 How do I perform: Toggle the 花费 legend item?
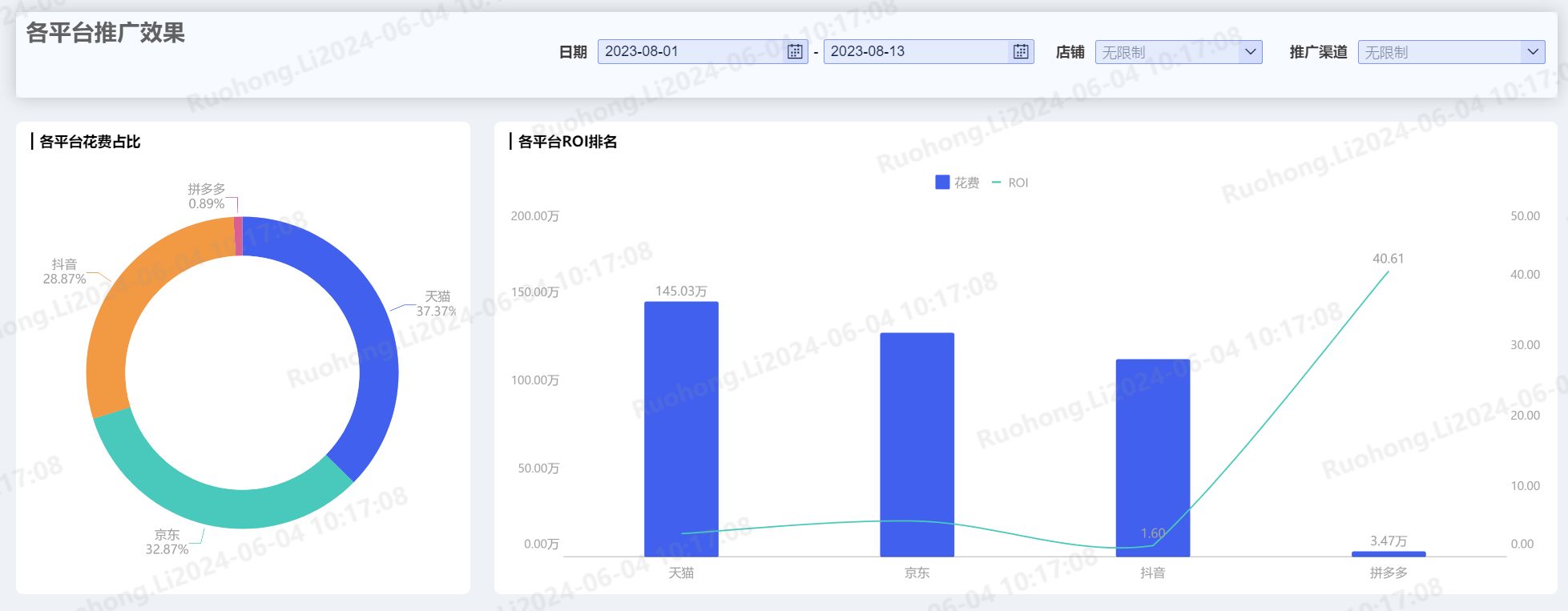tap(957, 183)
